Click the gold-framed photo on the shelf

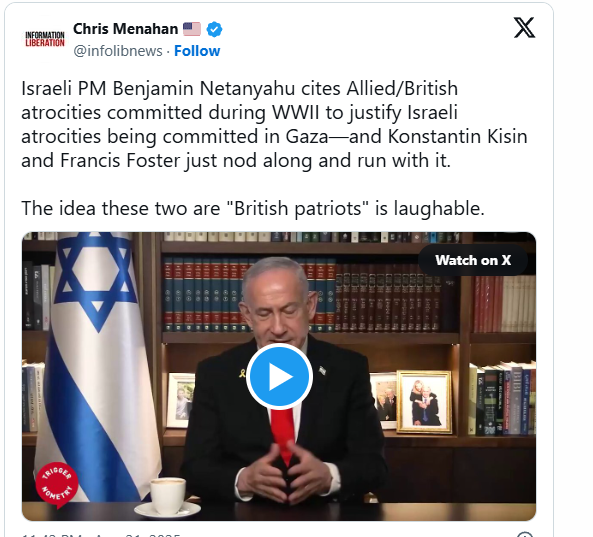[x=424, y=401]
